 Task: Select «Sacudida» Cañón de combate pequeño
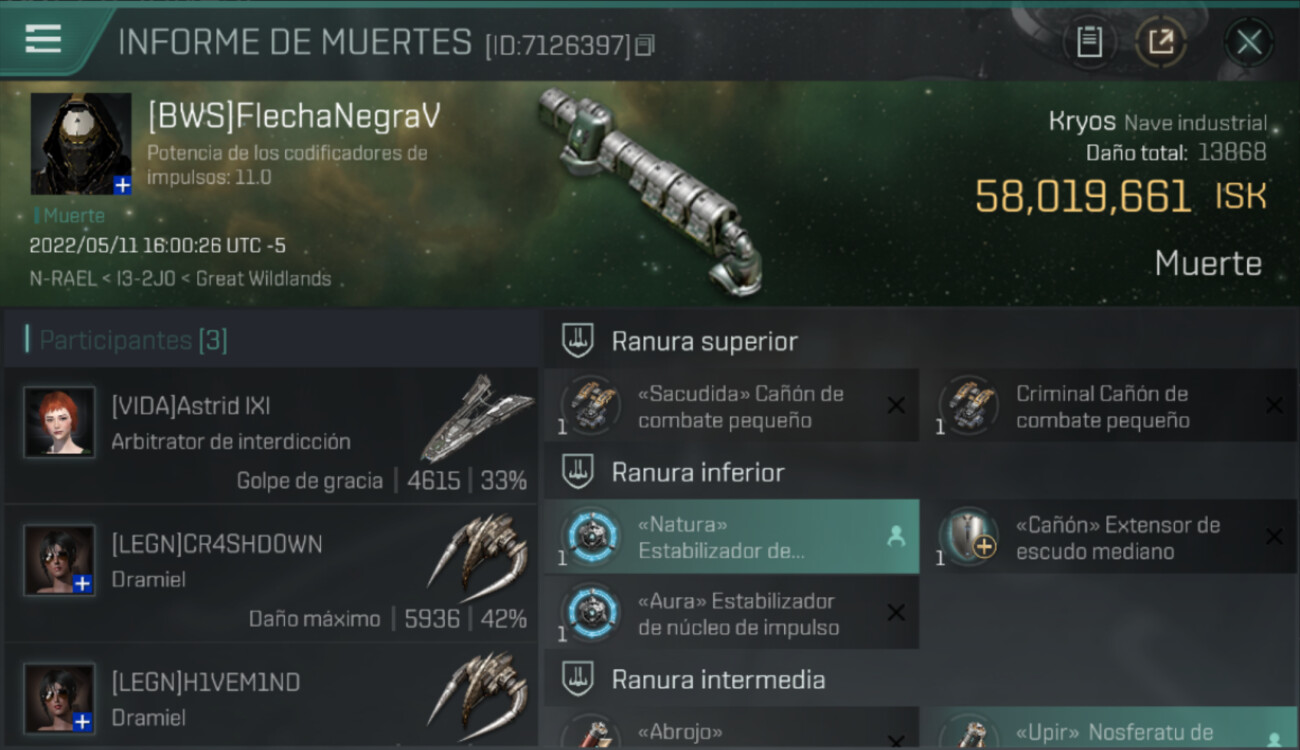click(x=731, y=407)
